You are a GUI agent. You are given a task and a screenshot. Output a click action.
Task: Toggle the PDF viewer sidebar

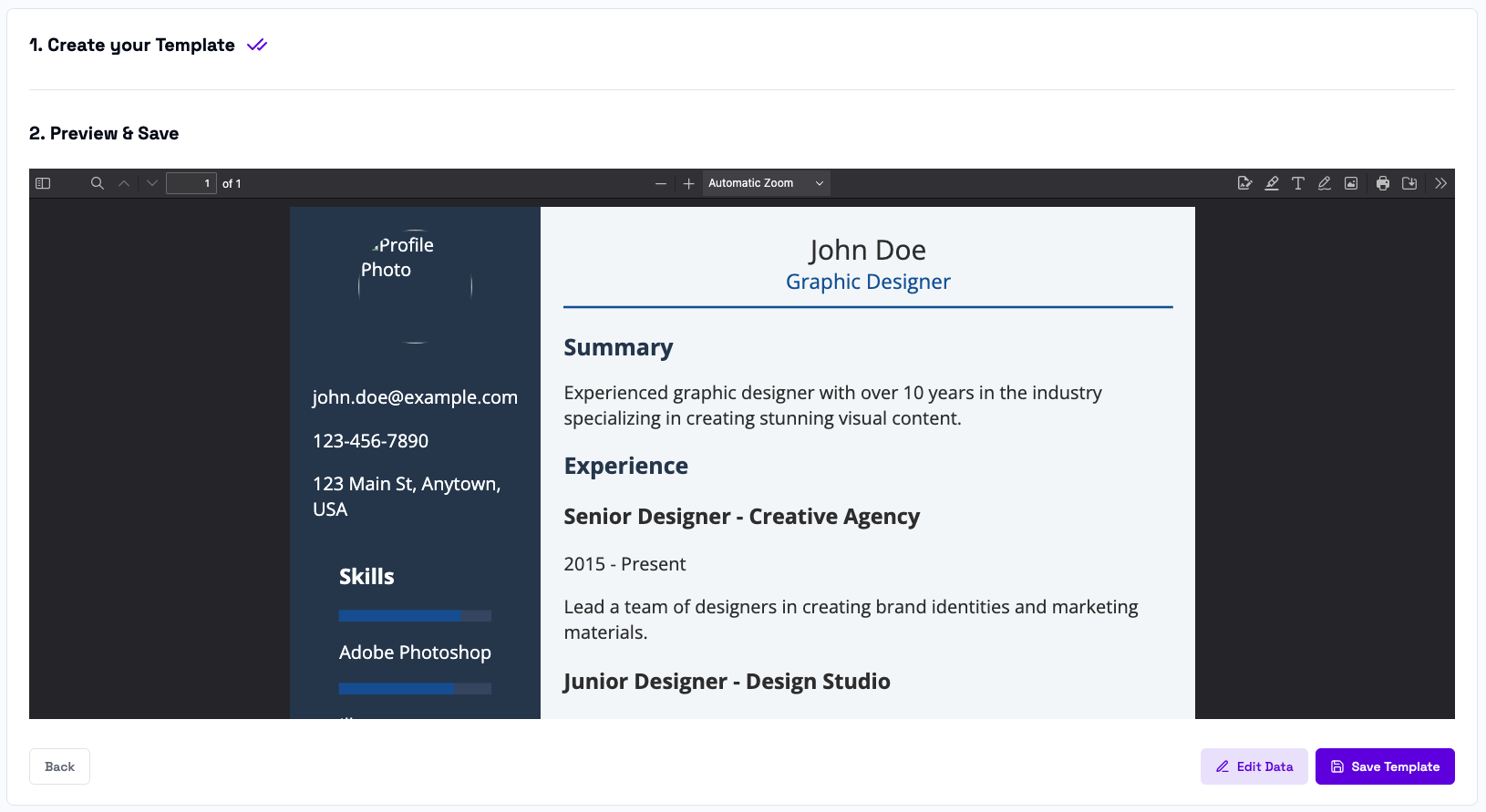43,183
